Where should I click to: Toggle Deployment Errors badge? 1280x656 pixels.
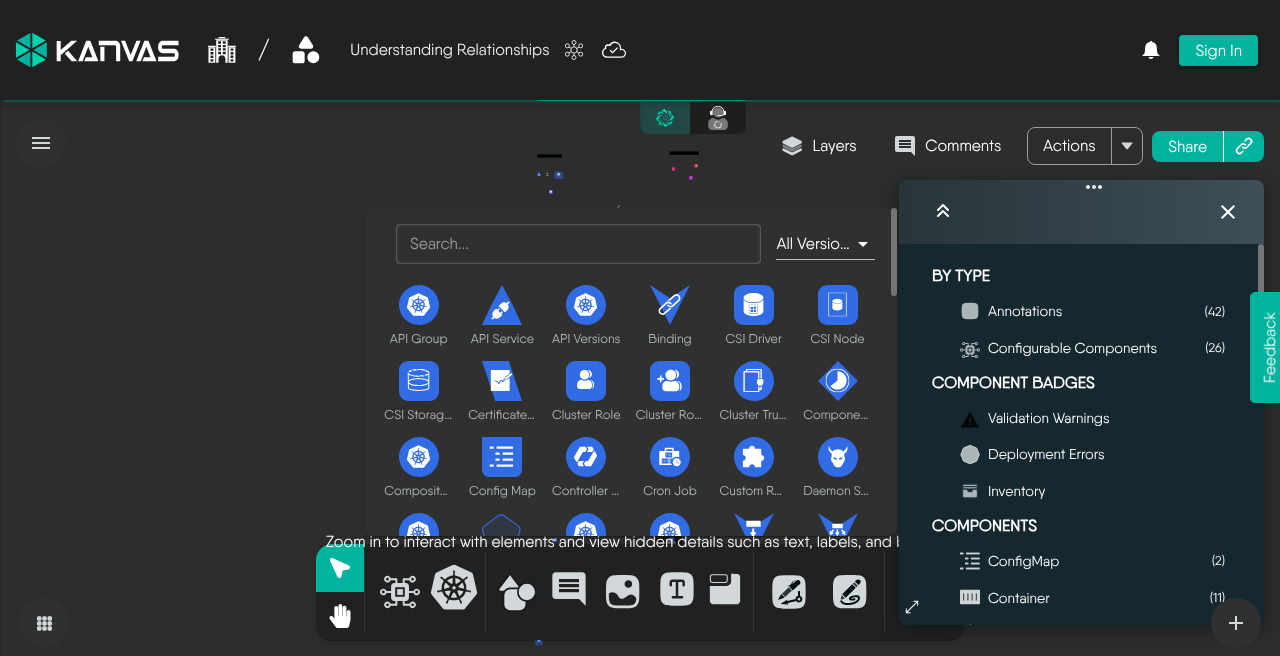point(969,455)
